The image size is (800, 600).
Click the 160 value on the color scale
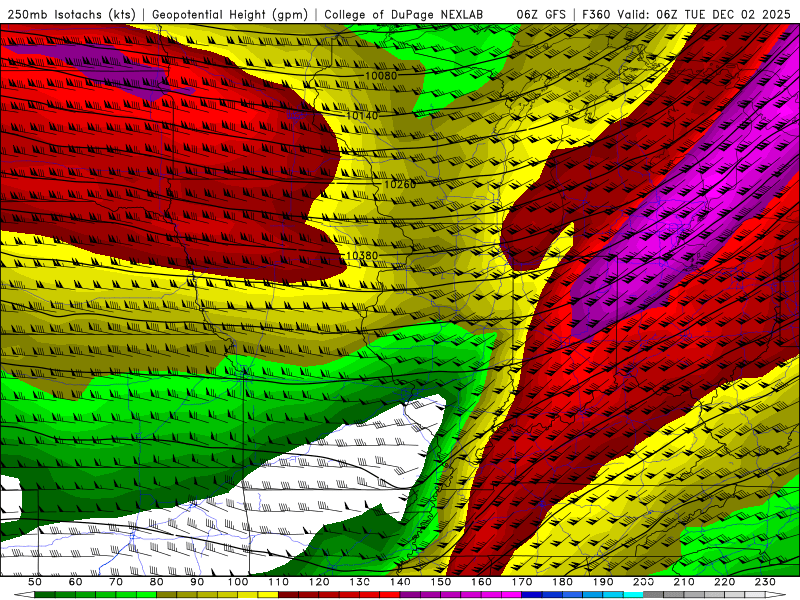click(481, 582)
